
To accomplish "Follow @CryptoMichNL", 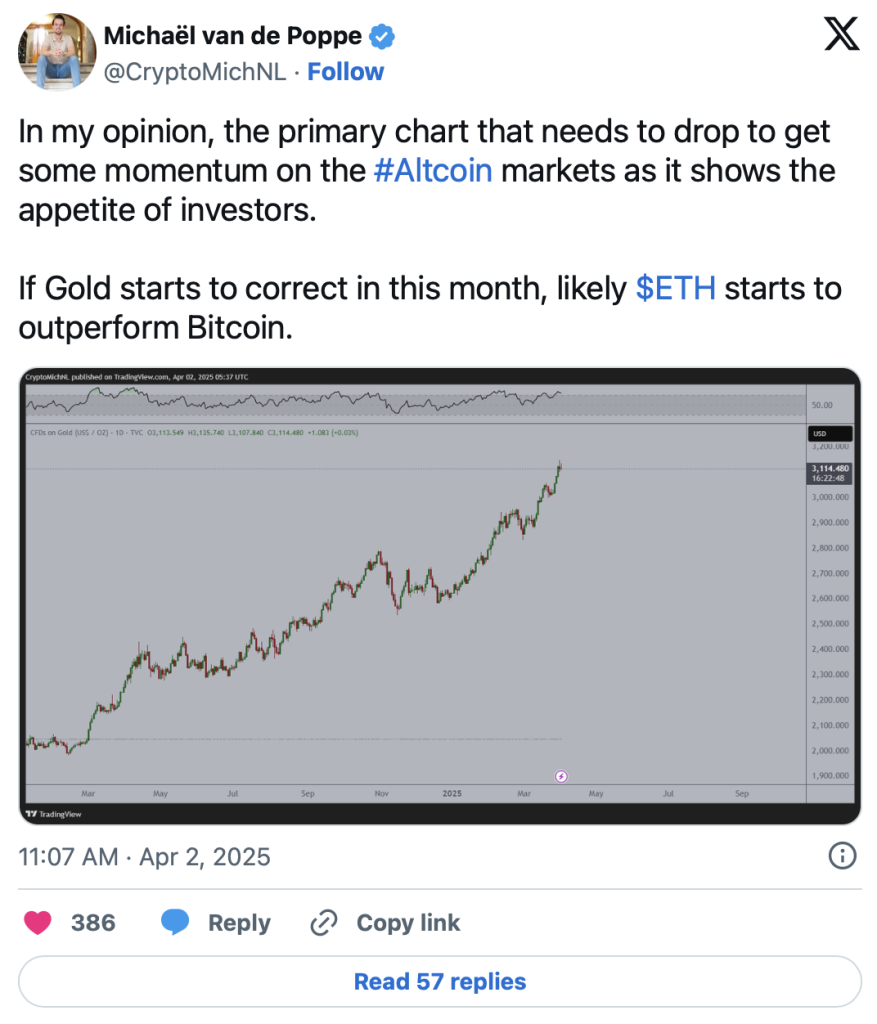I will click(x=345, y=72).
